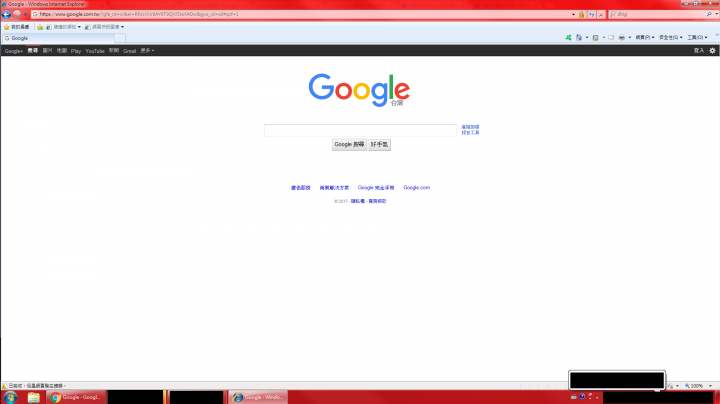The height and width of the screenshot is (404, 720).
Task: Click the Google search input field
Action: (x=360, y=130)
